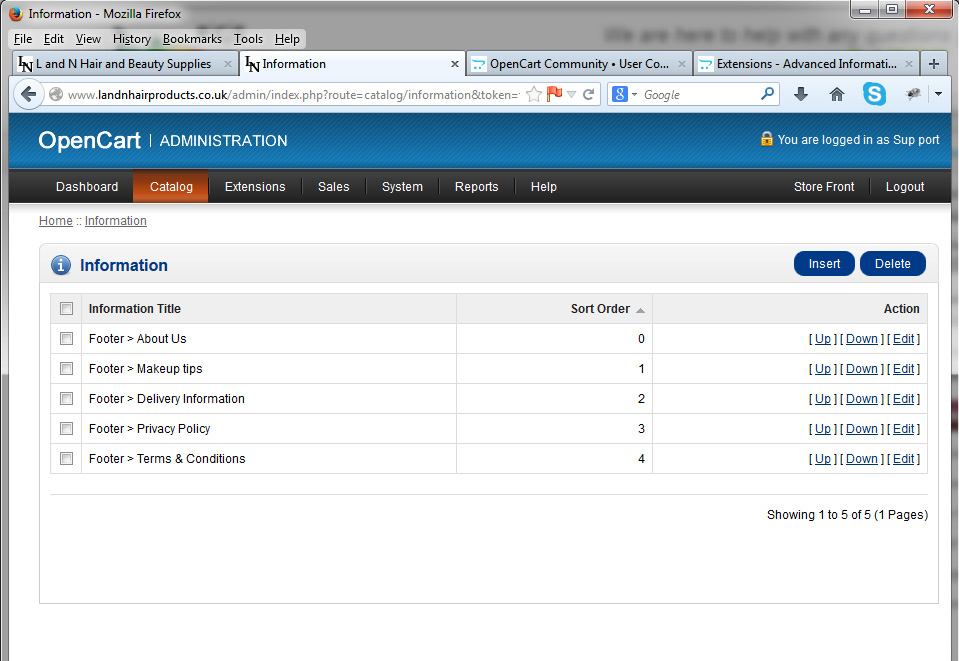The width and height of the screenshot is (959, 661).
Task: Click the Information breadcrumb link
Action: point(116,221)
